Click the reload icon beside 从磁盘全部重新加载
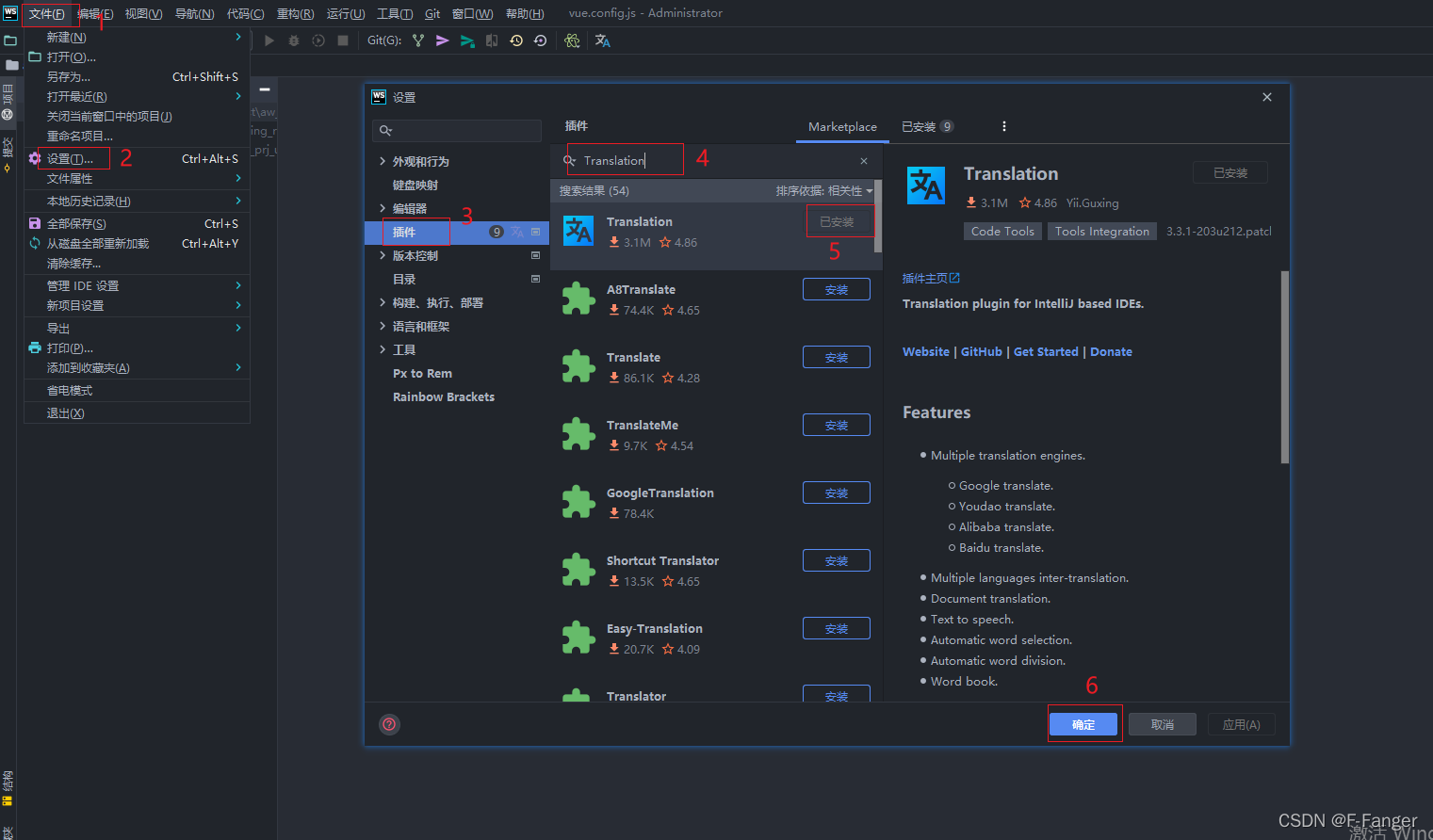Viewport: 1433px width, 840px height. click(x=35, y=243)
